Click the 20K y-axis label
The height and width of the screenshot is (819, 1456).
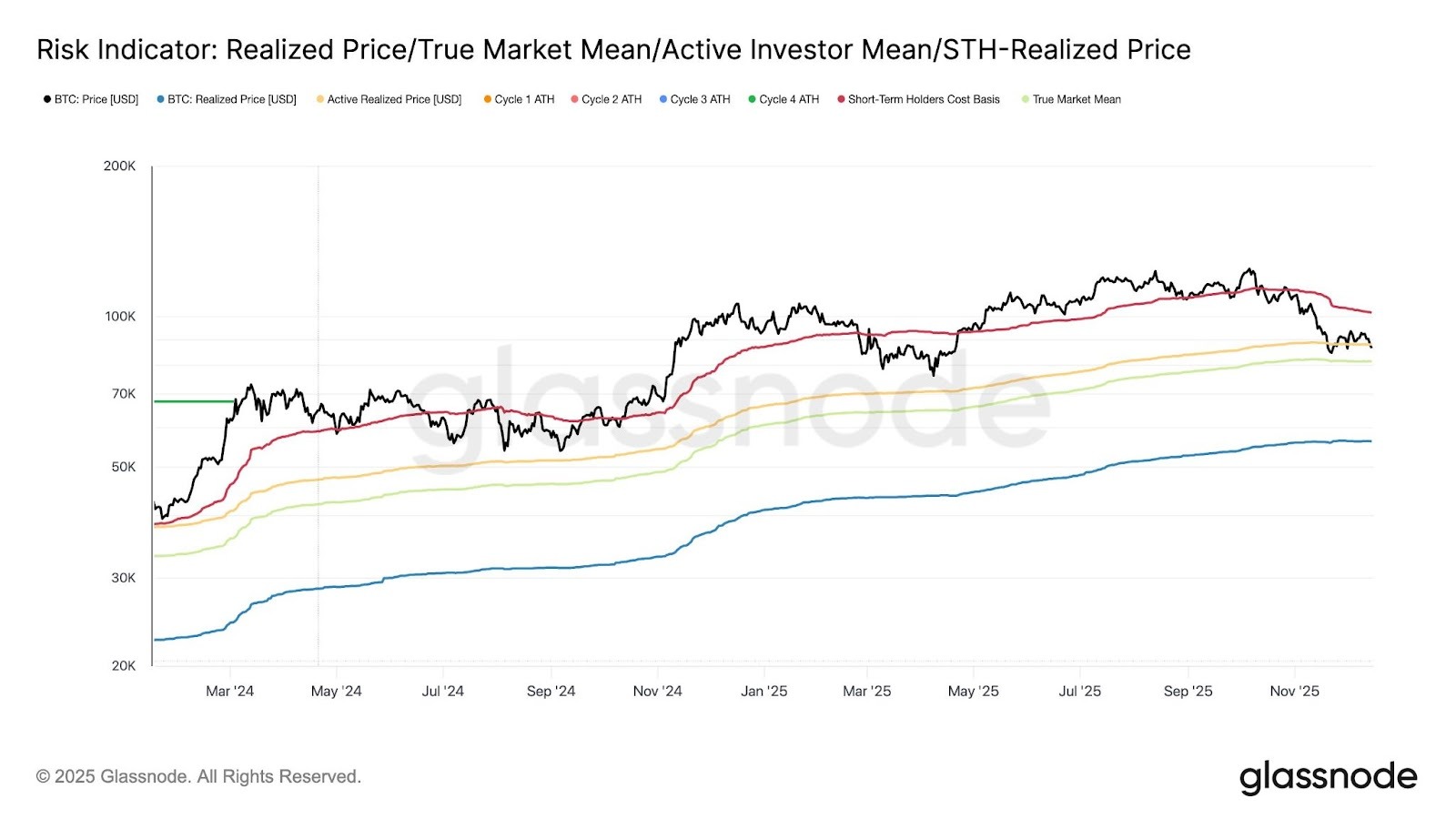123,665
